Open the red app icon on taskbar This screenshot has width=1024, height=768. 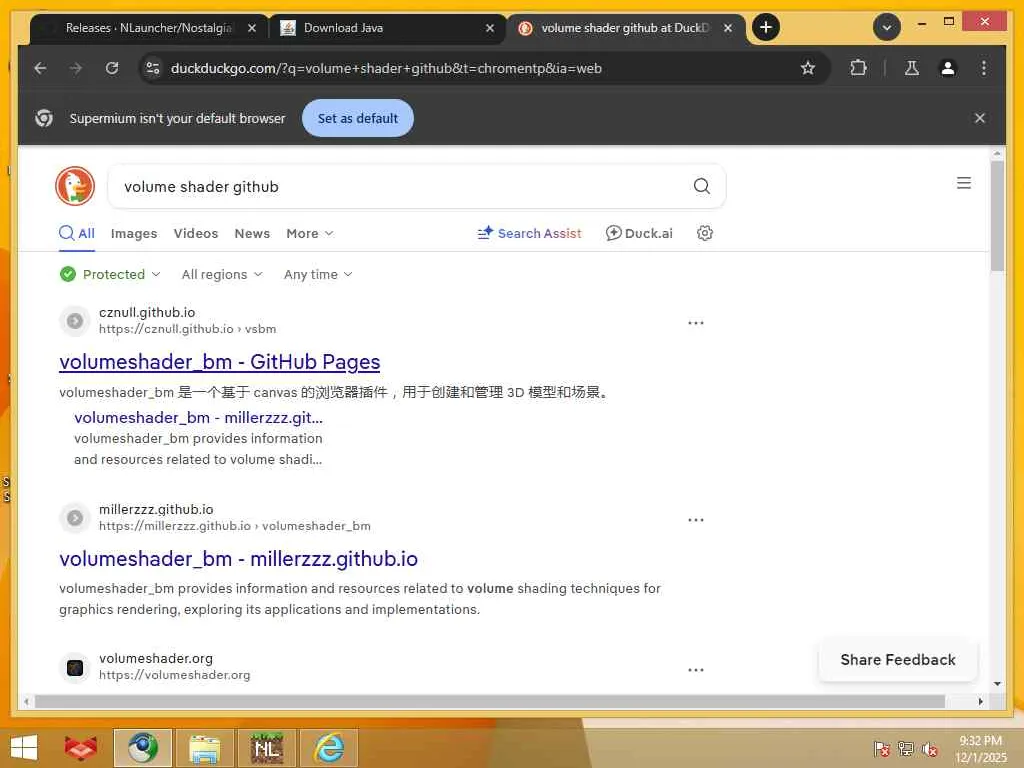81,748
